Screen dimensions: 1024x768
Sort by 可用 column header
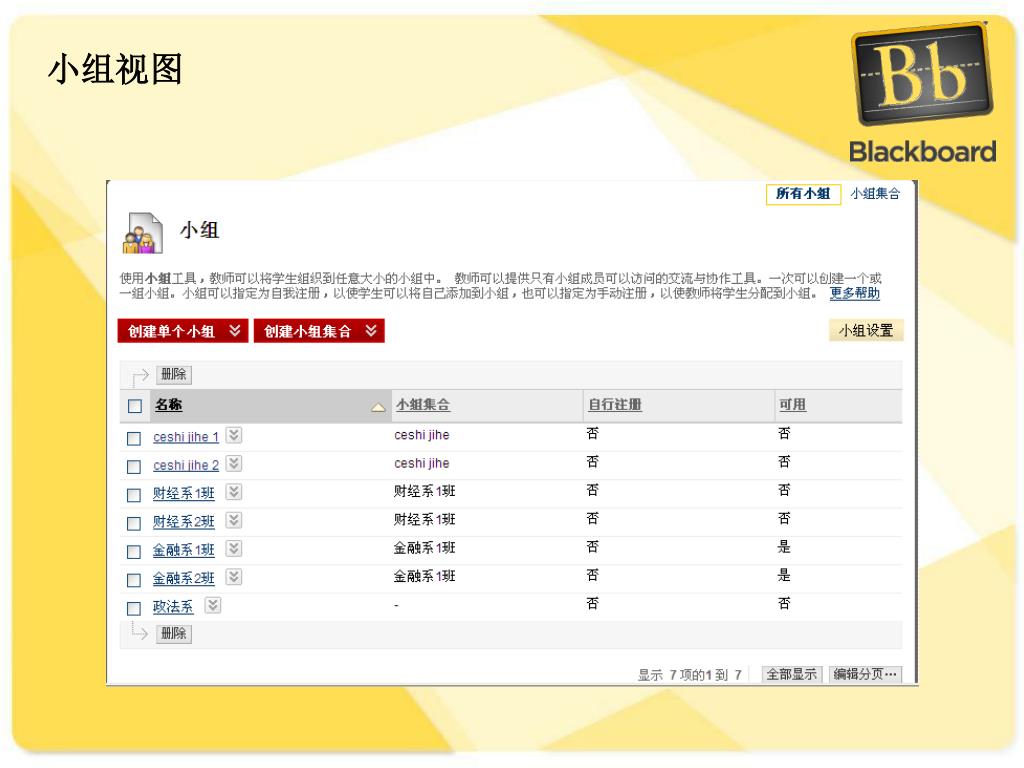(x=792, y=405)
